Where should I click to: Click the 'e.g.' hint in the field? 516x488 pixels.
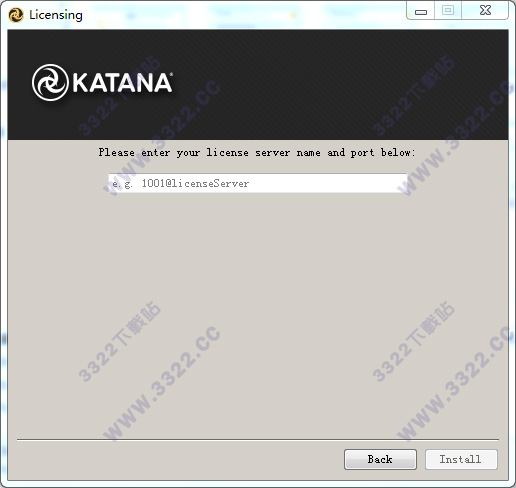coord(122,184)
